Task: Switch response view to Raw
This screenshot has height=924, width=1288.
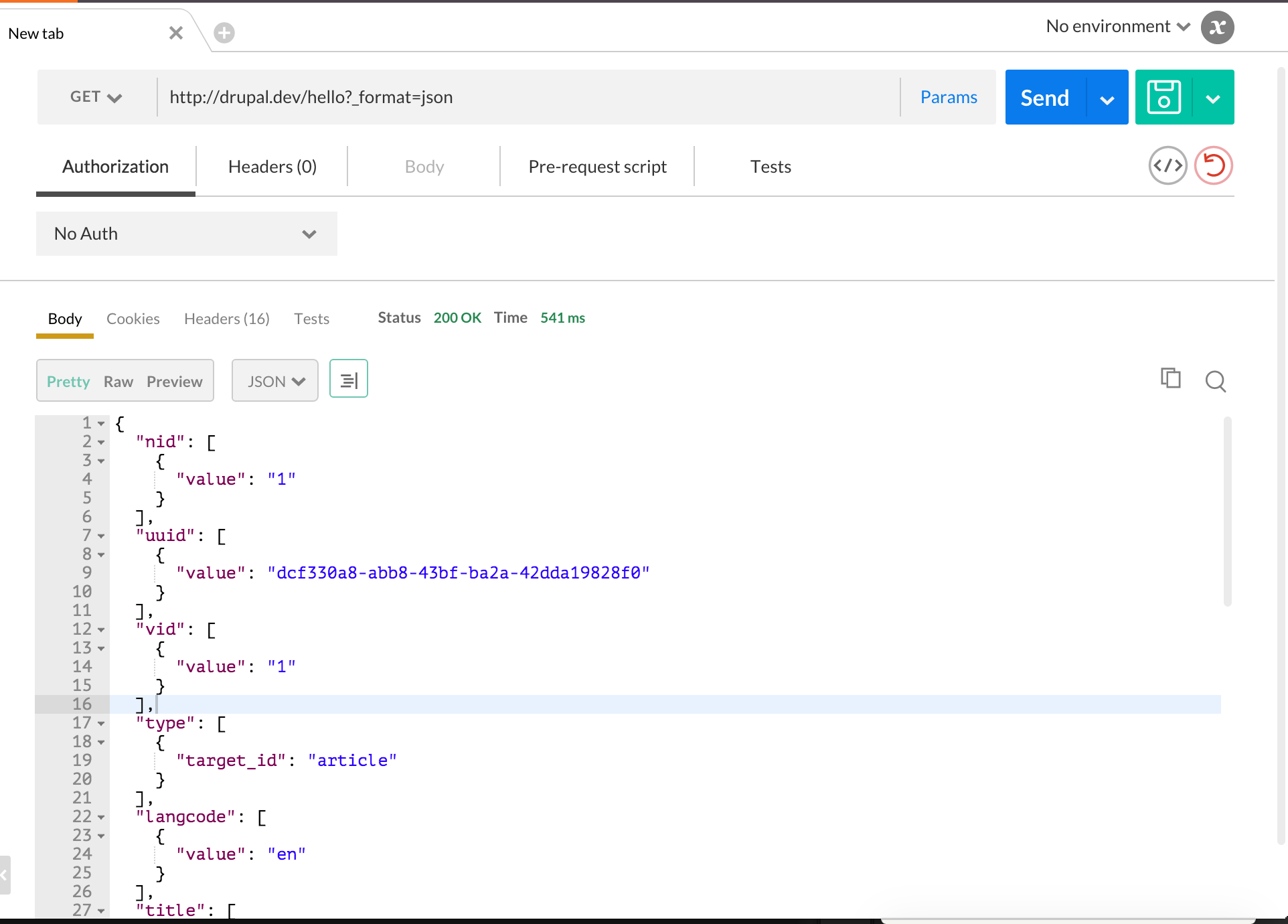Action: [x=118, y=382]
